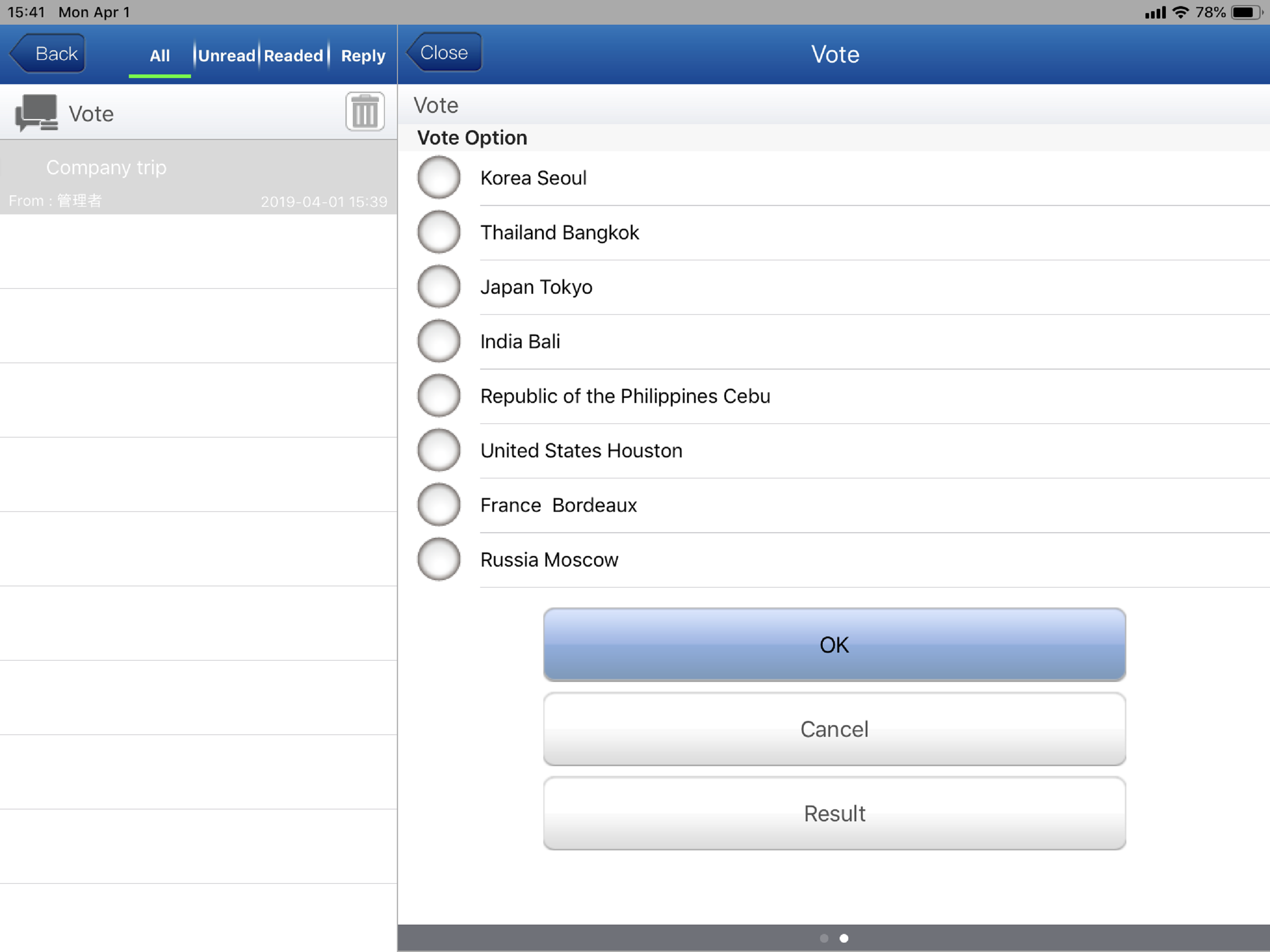Image resolution: width=1270 pixels, height=952 pixels.
Task: Click the Japan Tokyo label
Action: click(x=536, y=287)
